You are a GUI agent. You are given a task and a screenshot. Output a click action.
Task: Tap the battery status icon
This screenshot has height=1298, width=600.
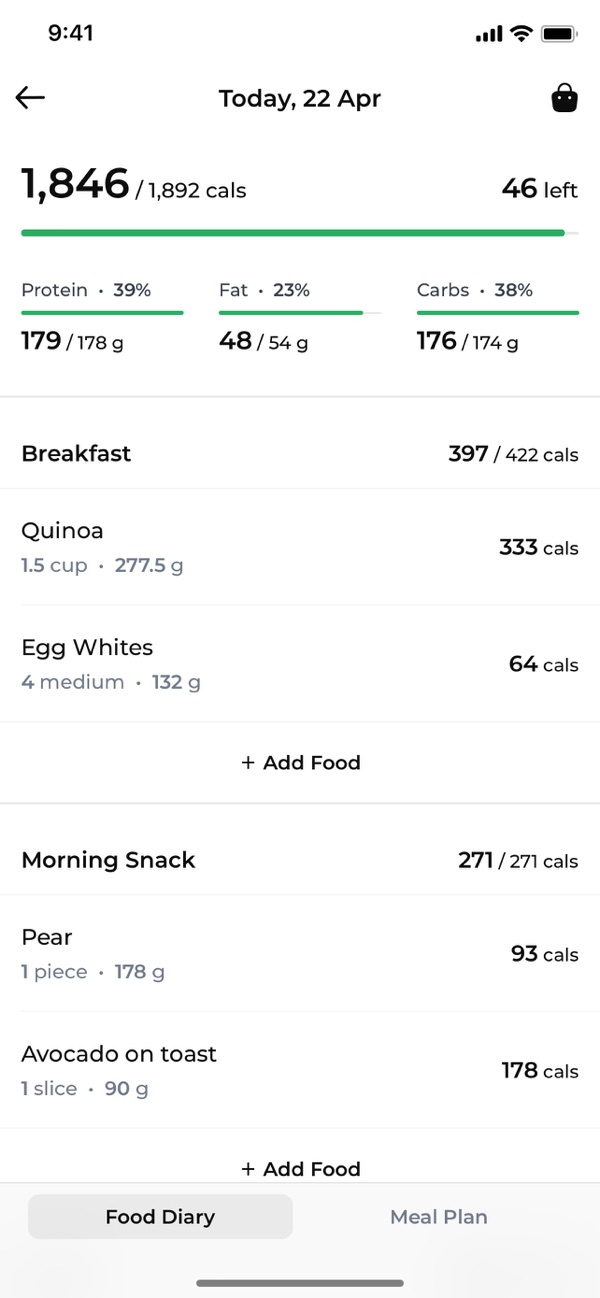point(558,34)
